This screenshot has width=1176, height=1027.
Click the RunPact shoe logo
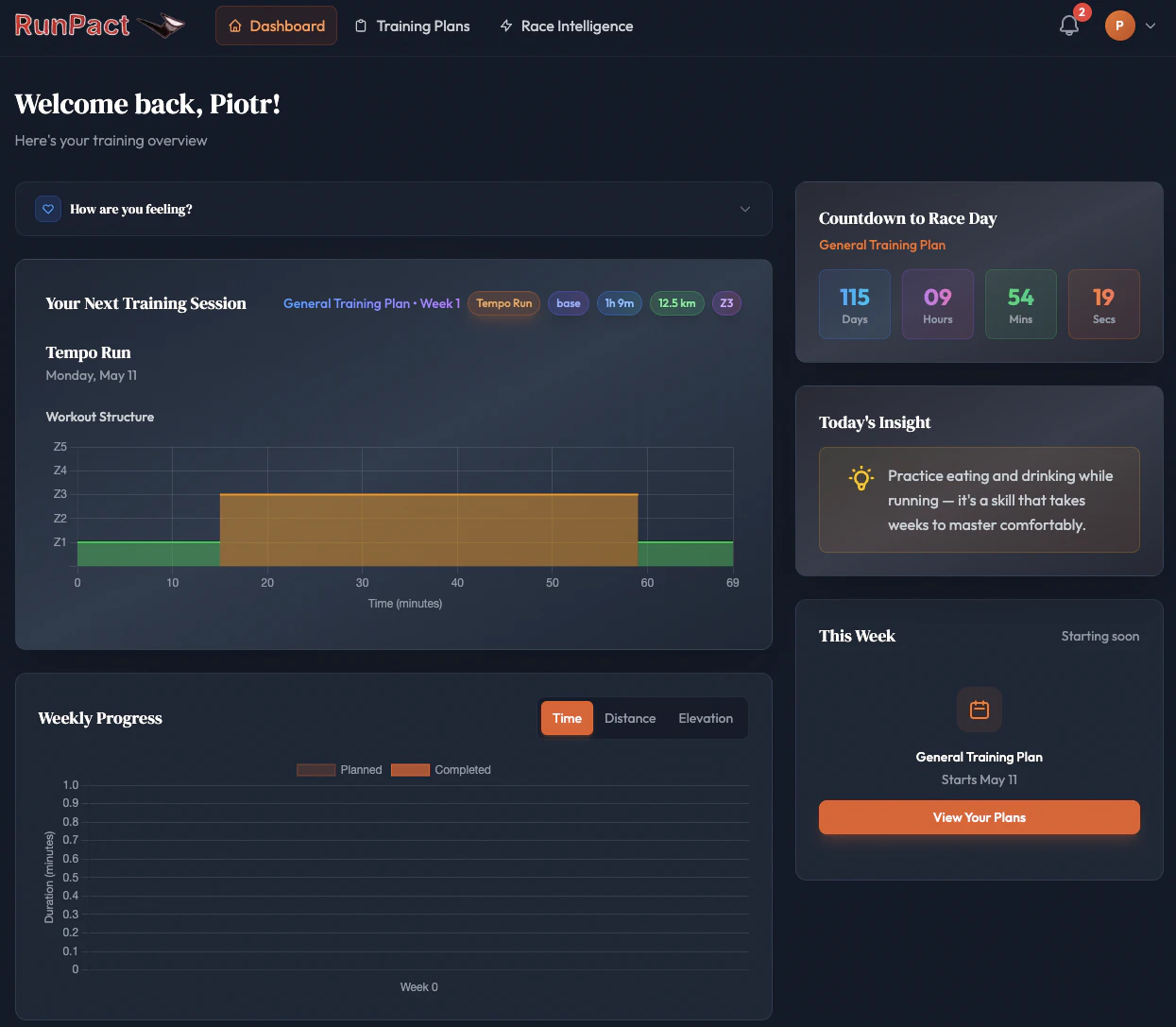tap(161, 26)
